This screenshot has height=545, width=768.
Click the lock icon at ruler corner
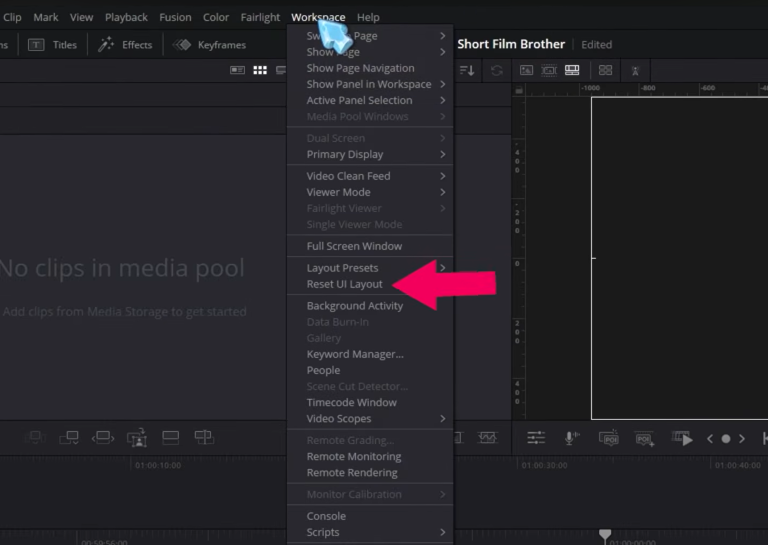519,90
